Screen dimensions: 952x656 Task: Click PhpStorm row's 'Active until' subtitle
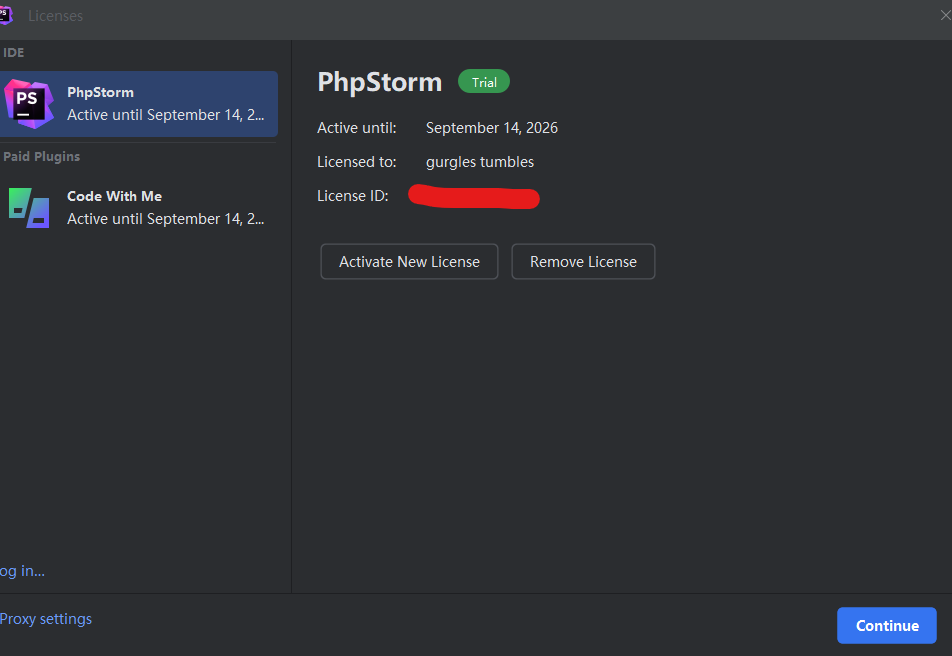(165, 115)
